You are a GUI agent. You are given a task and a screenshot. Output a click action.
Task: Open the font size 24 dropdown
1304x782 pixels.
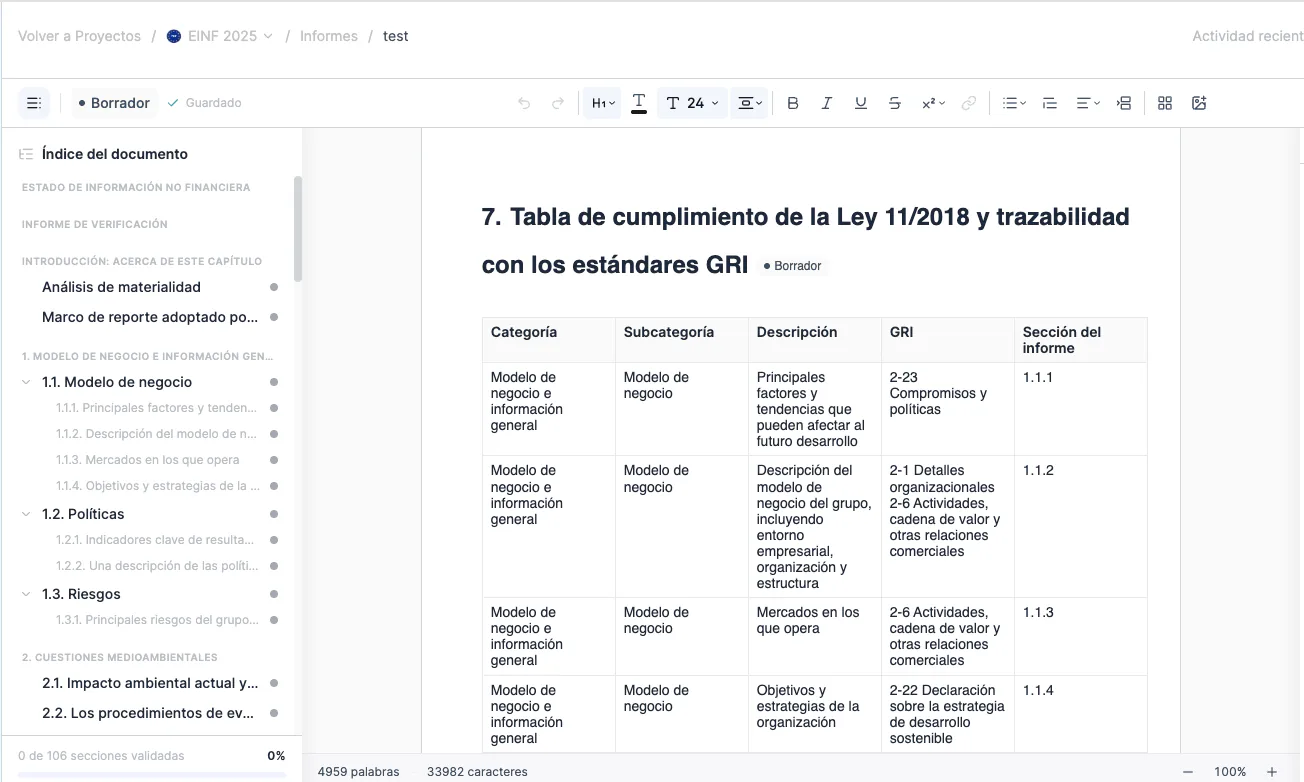click(x=692, y=103)
